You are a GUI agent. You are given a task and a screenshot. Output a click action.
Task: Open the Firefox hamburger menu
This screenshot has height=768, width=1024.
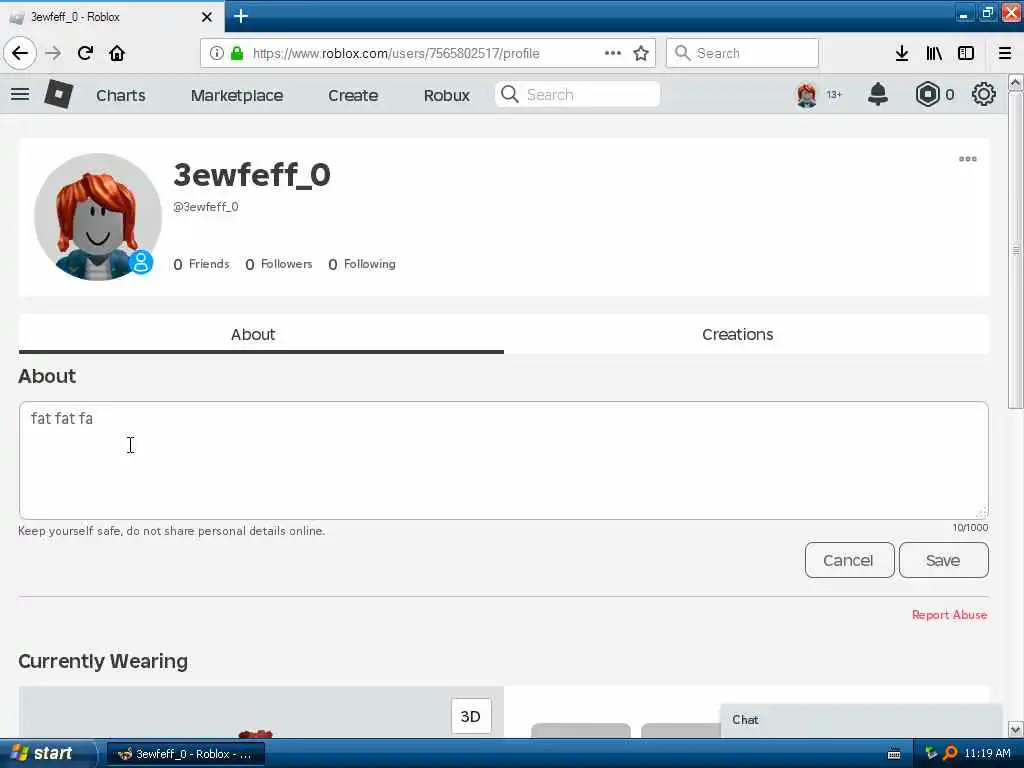(1005, 53)
